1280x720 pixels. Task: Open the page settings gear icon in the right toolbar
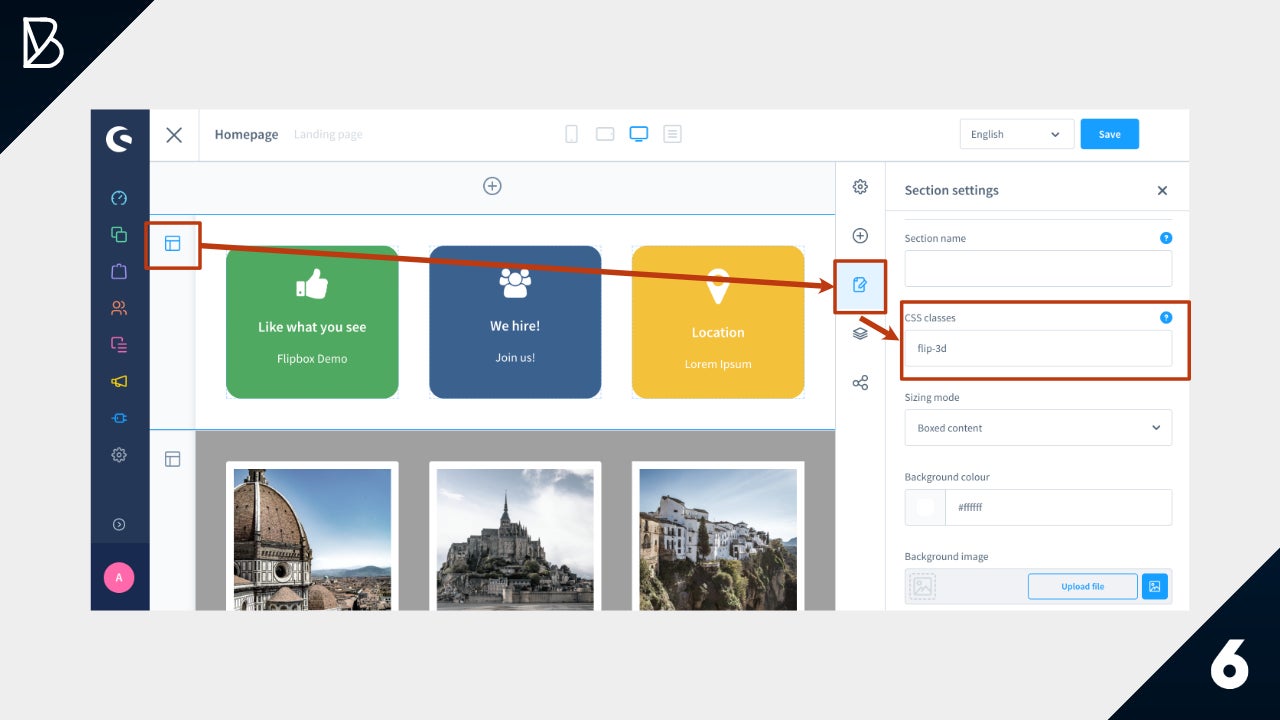[x=860, y=187]
